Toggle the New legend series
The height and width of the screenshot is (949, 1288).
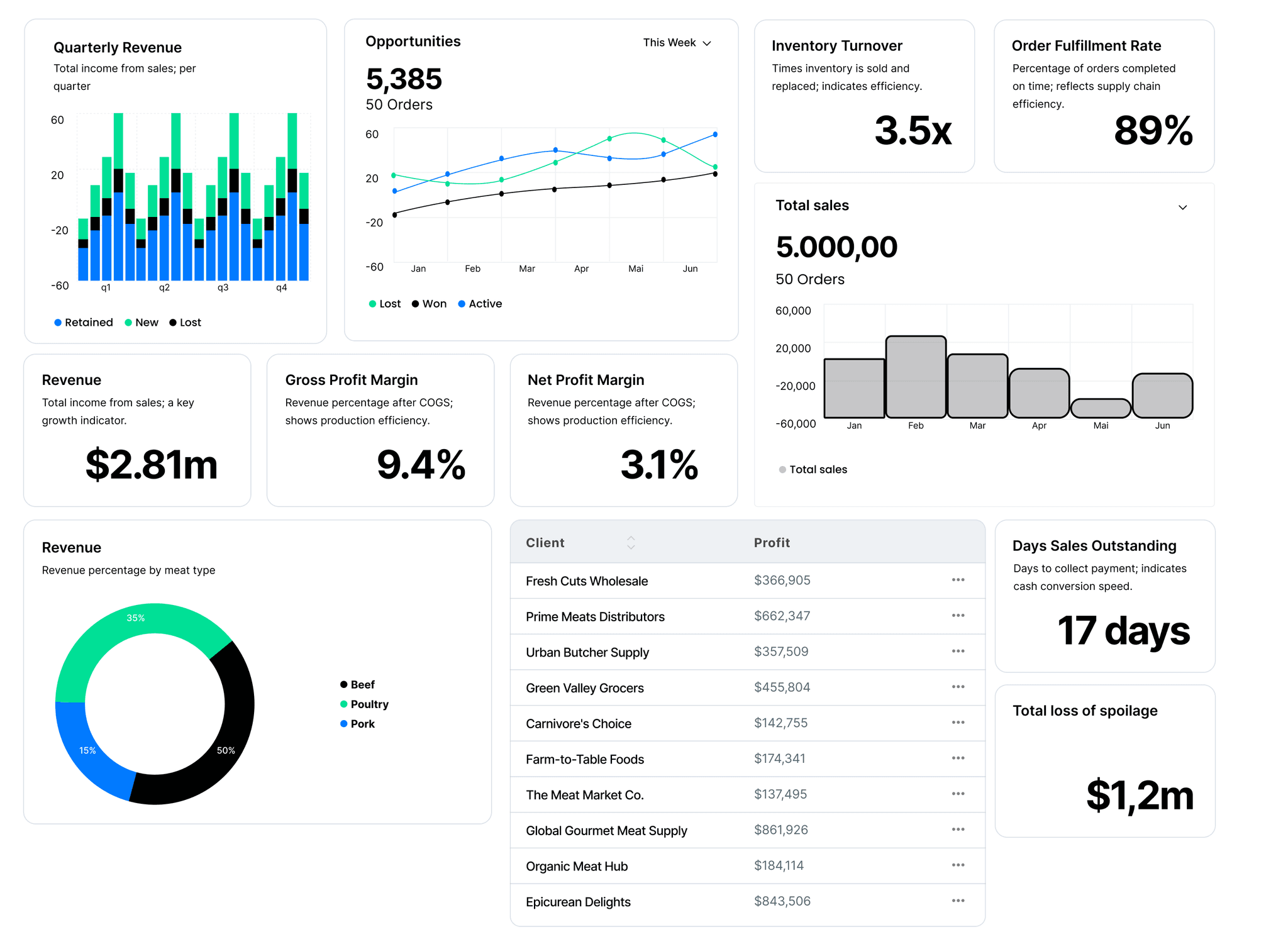[x=142, y=323]
